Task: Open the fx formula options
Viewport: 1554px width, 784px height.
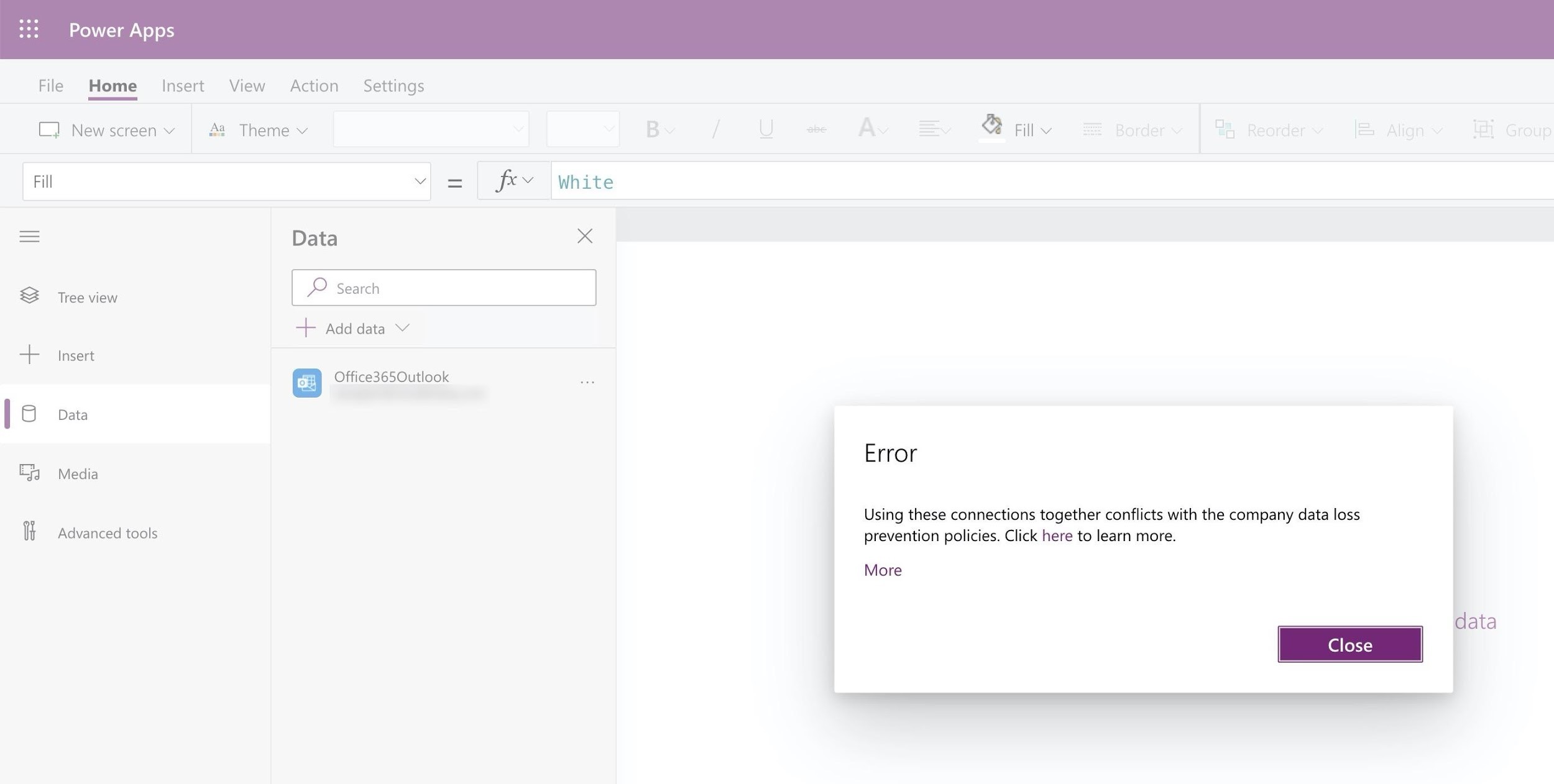Action: coord(514,181)
